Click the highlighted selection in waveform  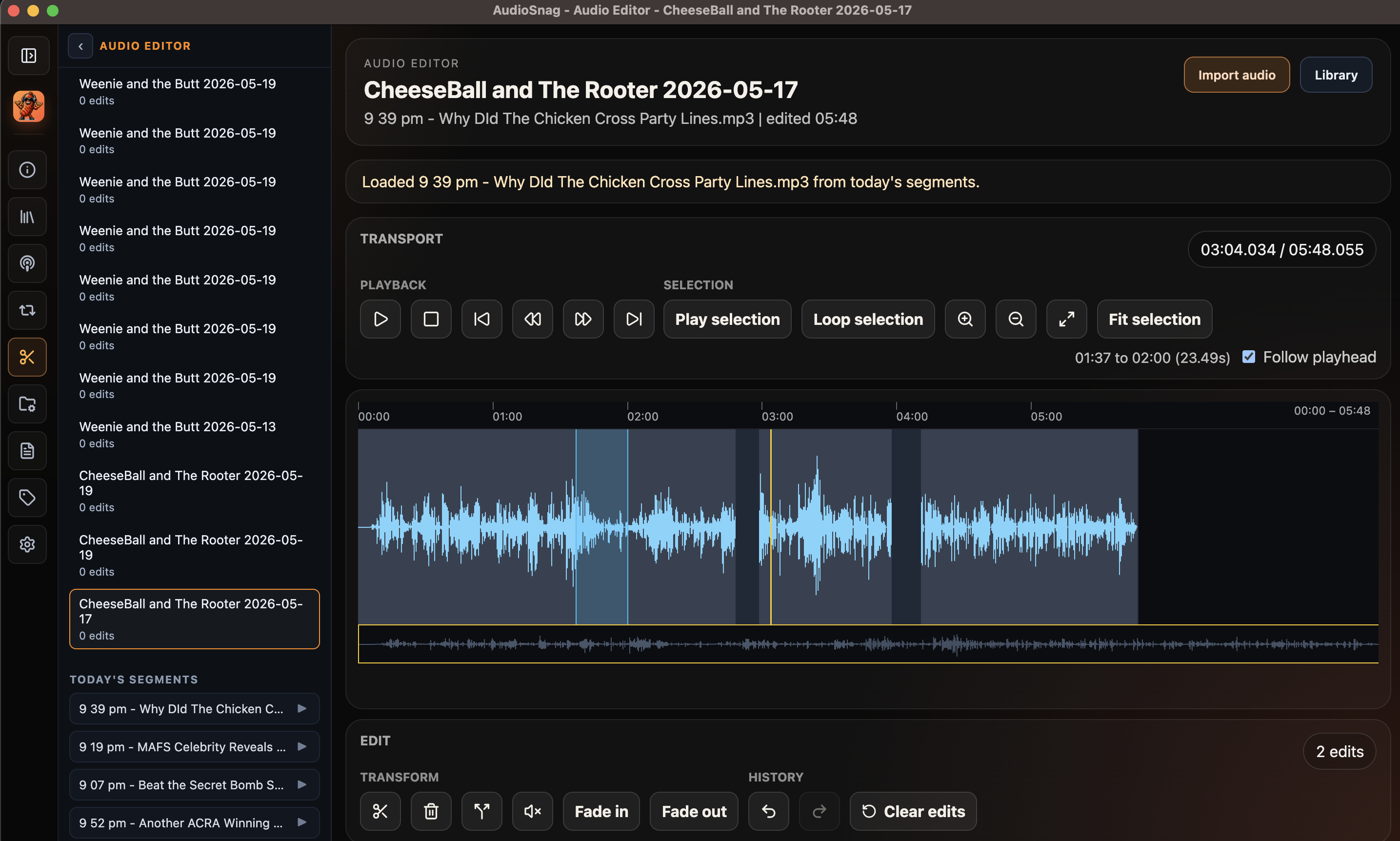coord(601,526)
